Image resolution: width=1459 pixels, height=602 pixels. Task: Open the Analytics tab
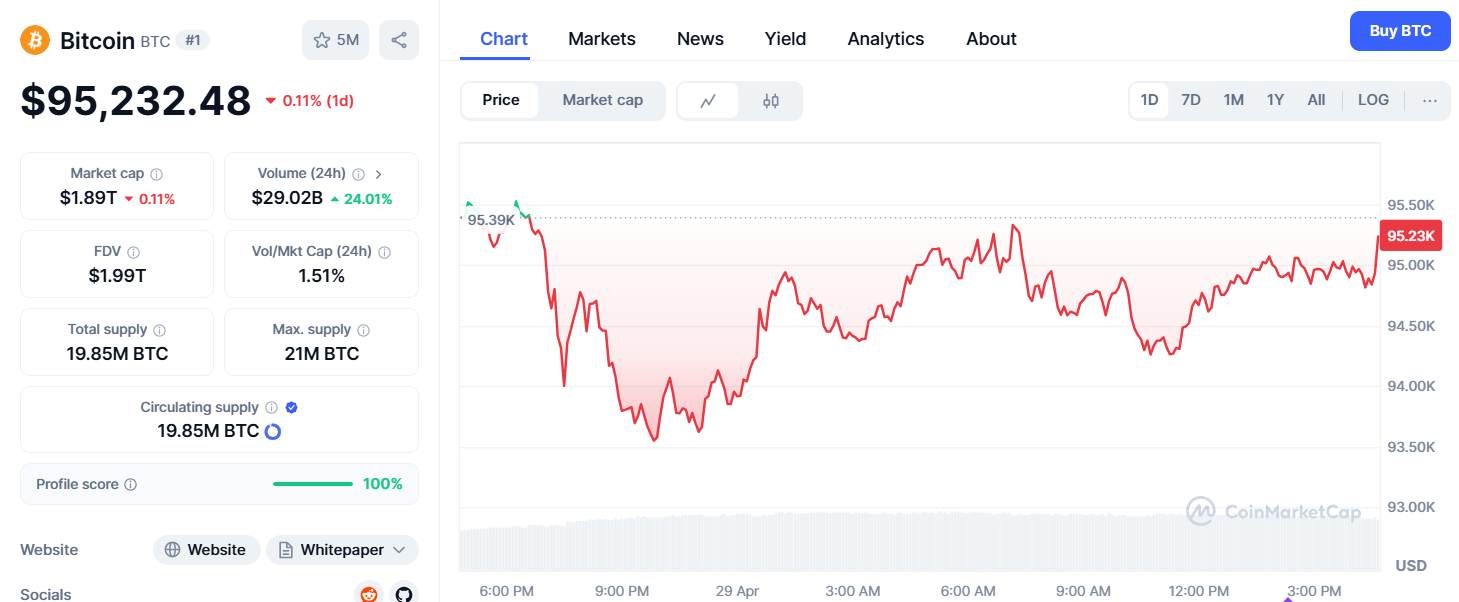click(x=885, y=39)
